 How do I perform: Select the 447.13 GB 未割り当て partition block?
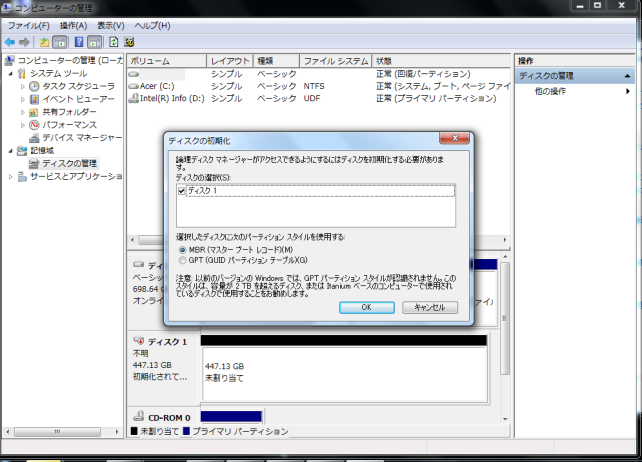click(344, 374)
